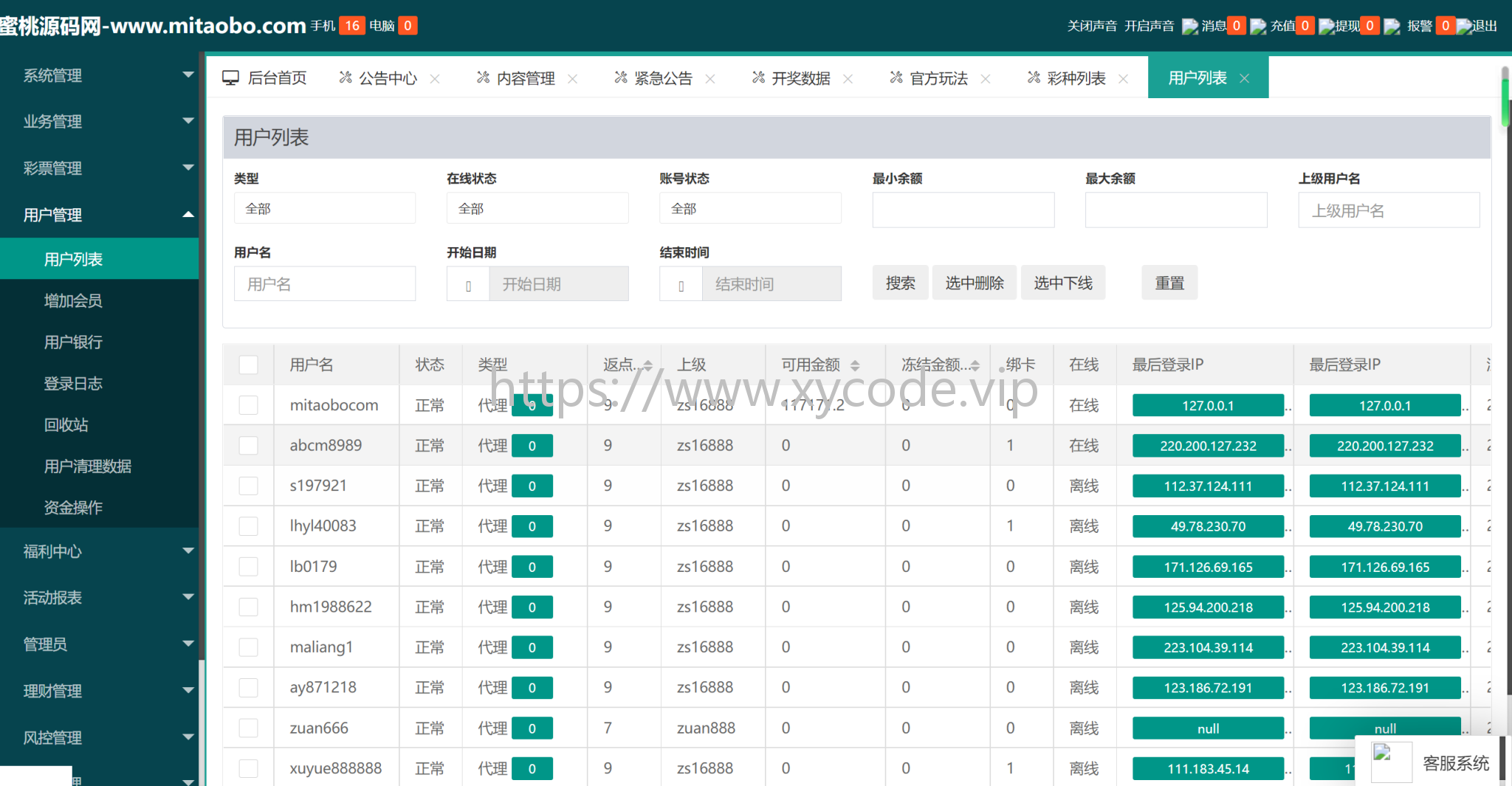The width and height of the screenshot is (1512, 786).
Task: Click the icon beside 内容管理 tab
Action: [483, 77]
